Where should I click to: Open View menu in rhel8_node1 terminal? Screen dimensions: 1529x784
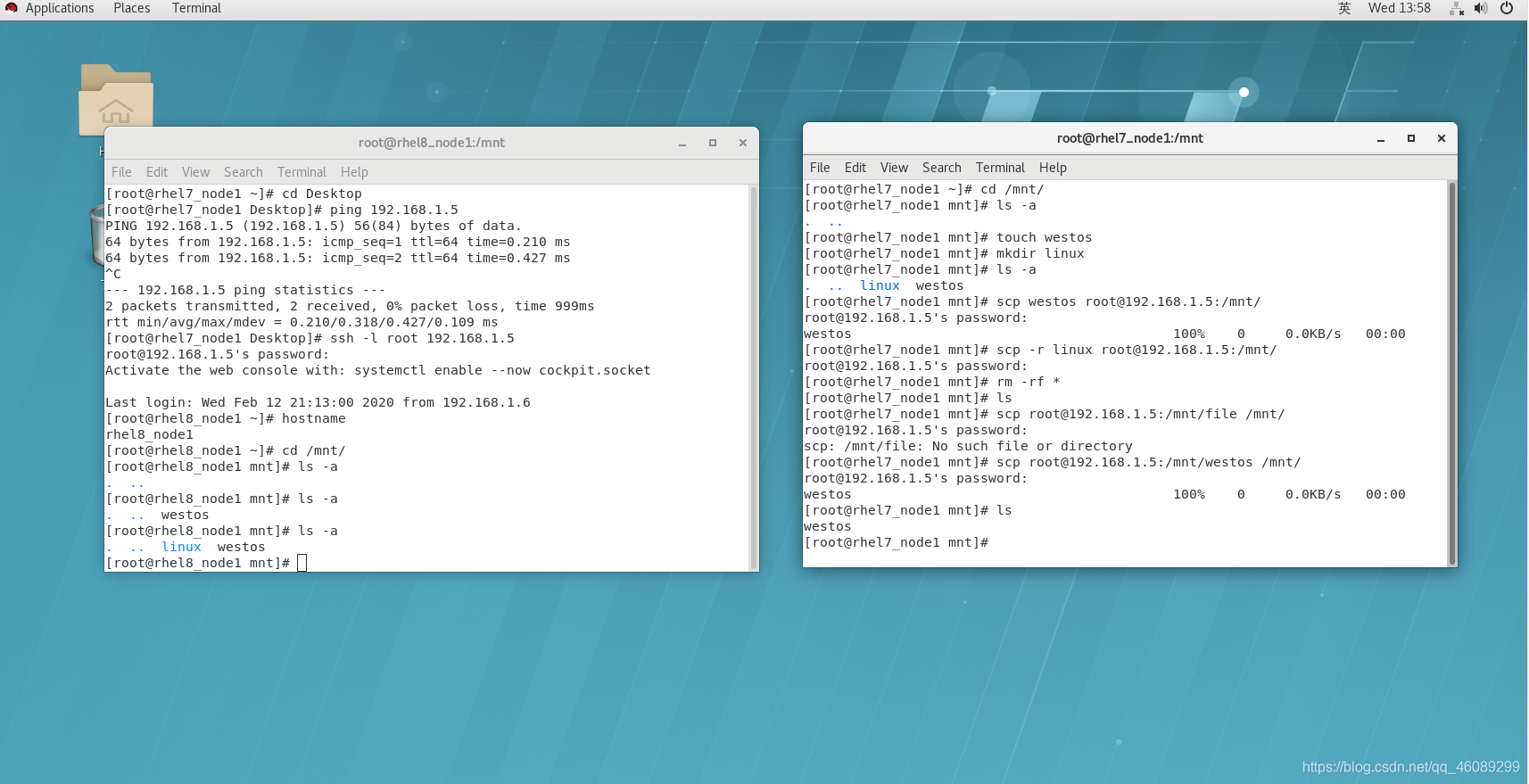click(195, 172)
